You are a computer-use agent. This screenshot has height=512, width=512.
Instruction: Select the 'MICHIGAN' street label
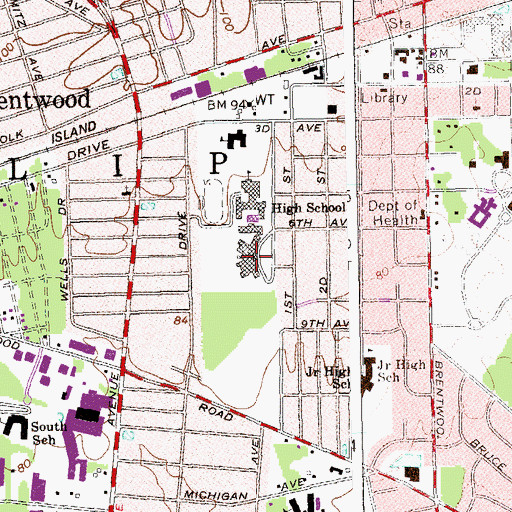216,495
